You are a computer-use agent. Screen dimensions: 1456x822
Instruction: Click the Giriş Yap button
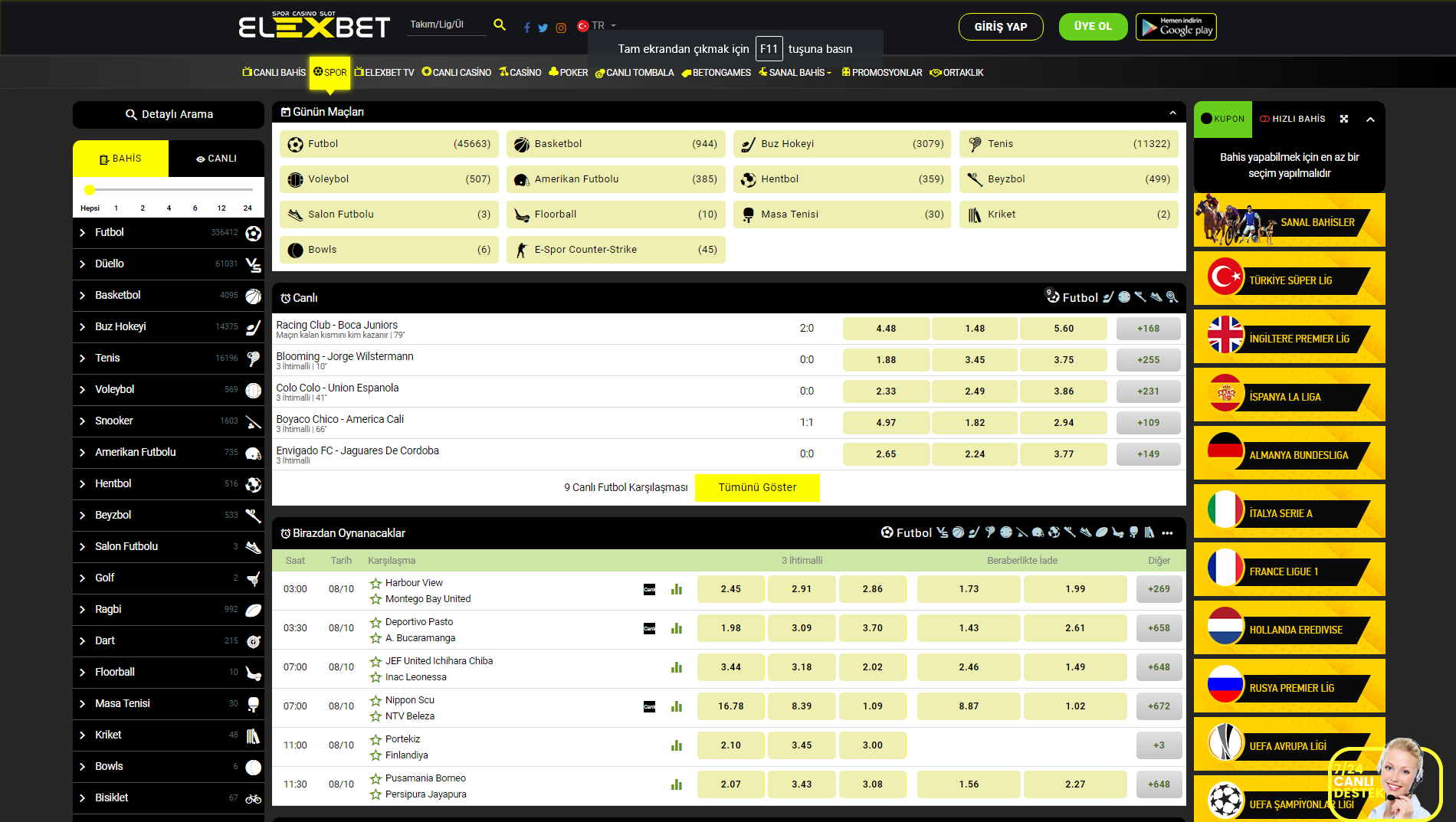pyautogui.click(x=1000, y=27)
